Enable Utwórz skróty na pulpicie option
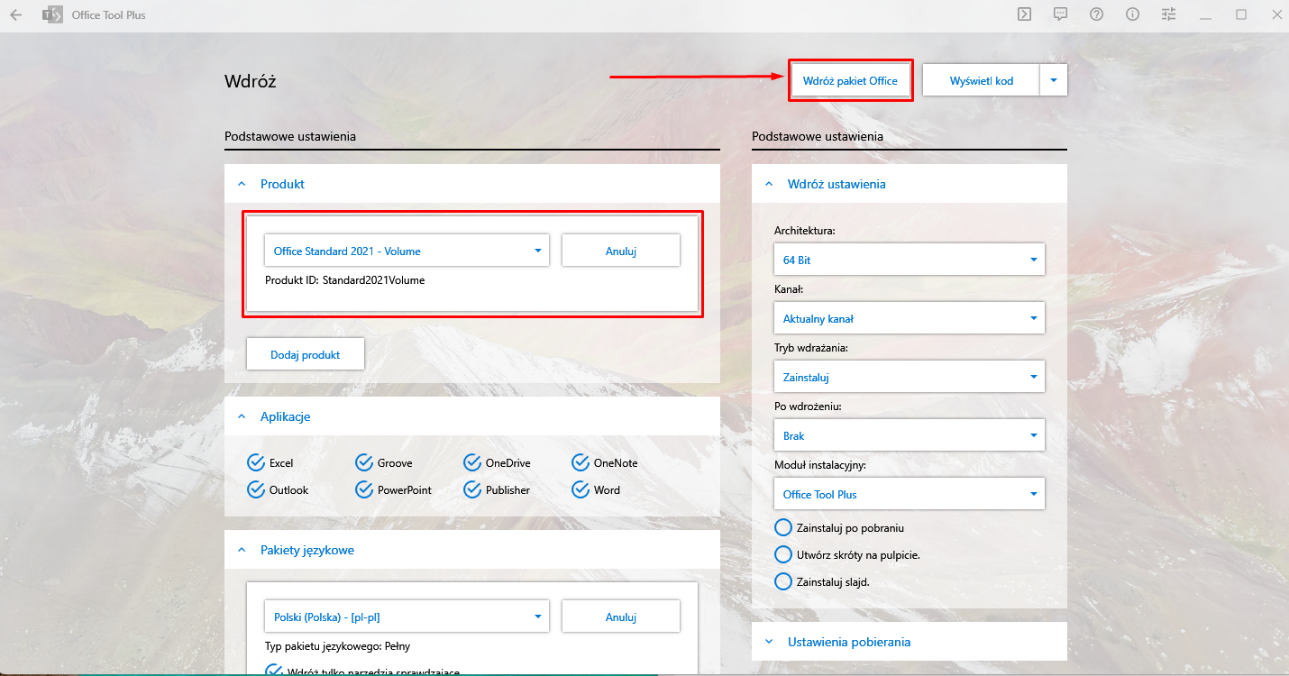Screen dimensions: 1289x676 coord(784,554)
